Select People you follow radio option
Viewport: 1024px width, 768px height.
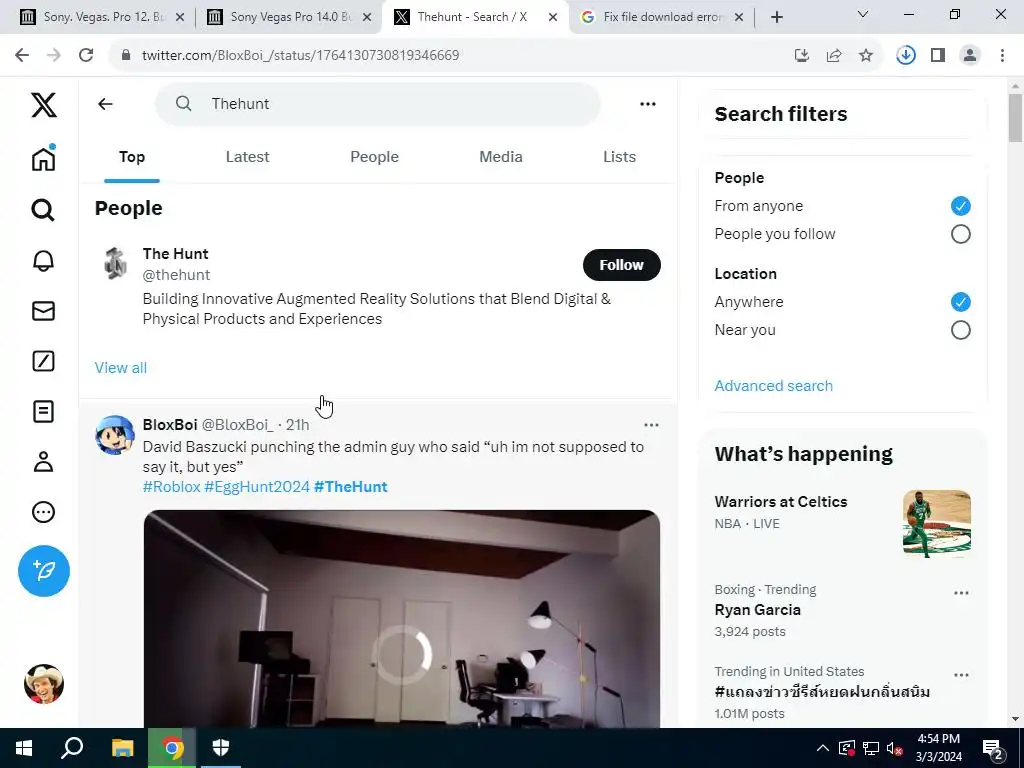coord(960,234)
